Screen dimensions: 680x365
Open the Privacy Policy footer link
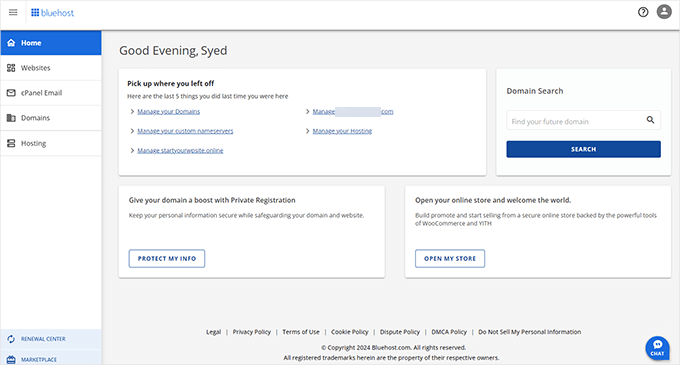click(x=252, y=332)
